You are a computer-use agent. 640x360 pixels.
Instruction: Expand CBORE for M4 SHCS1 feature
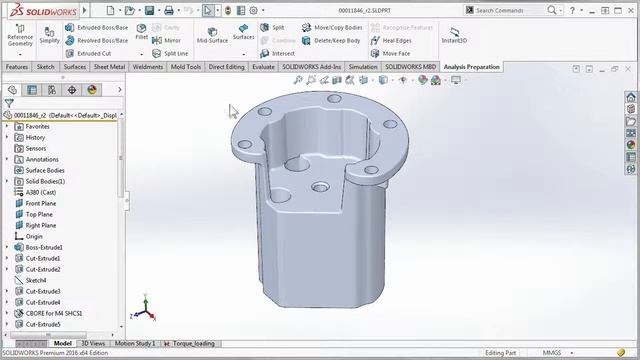click(7, 313)
